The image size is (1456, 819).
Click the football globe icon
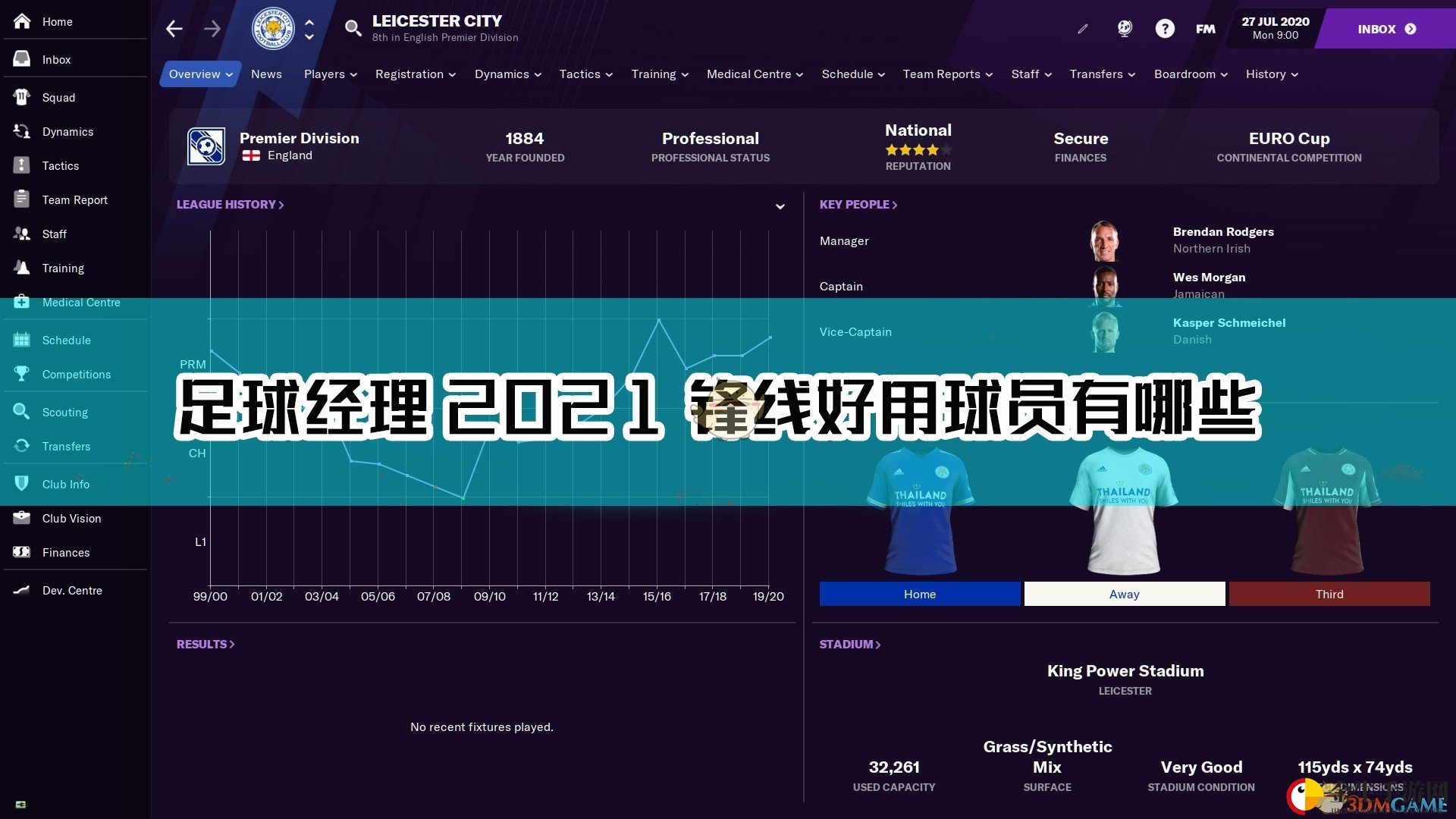point(1125,29)
